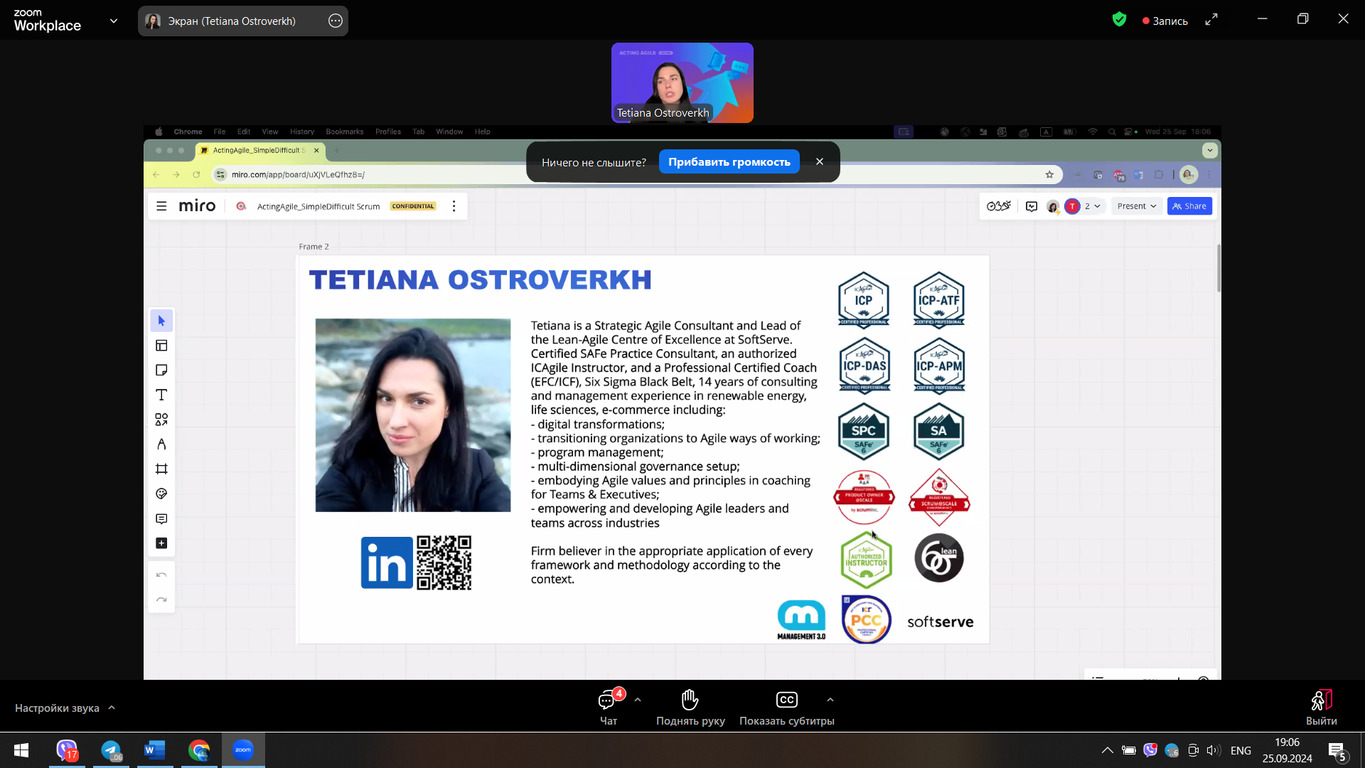Bookmark page with Chrome star icon
1365x768 pixels.
(x=1049, y=174)
